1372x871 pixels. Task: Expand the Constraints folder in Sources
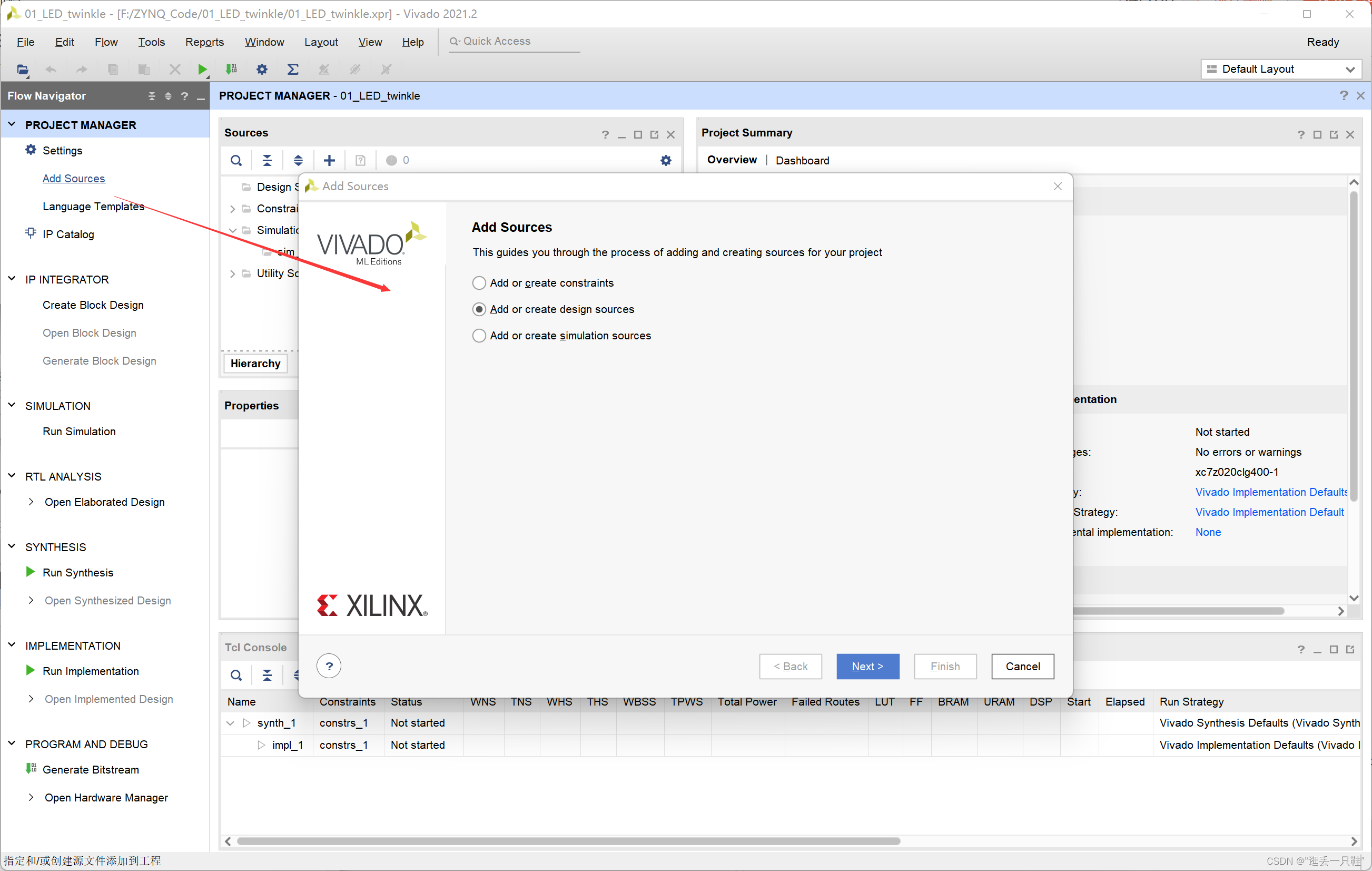[232, 209]
